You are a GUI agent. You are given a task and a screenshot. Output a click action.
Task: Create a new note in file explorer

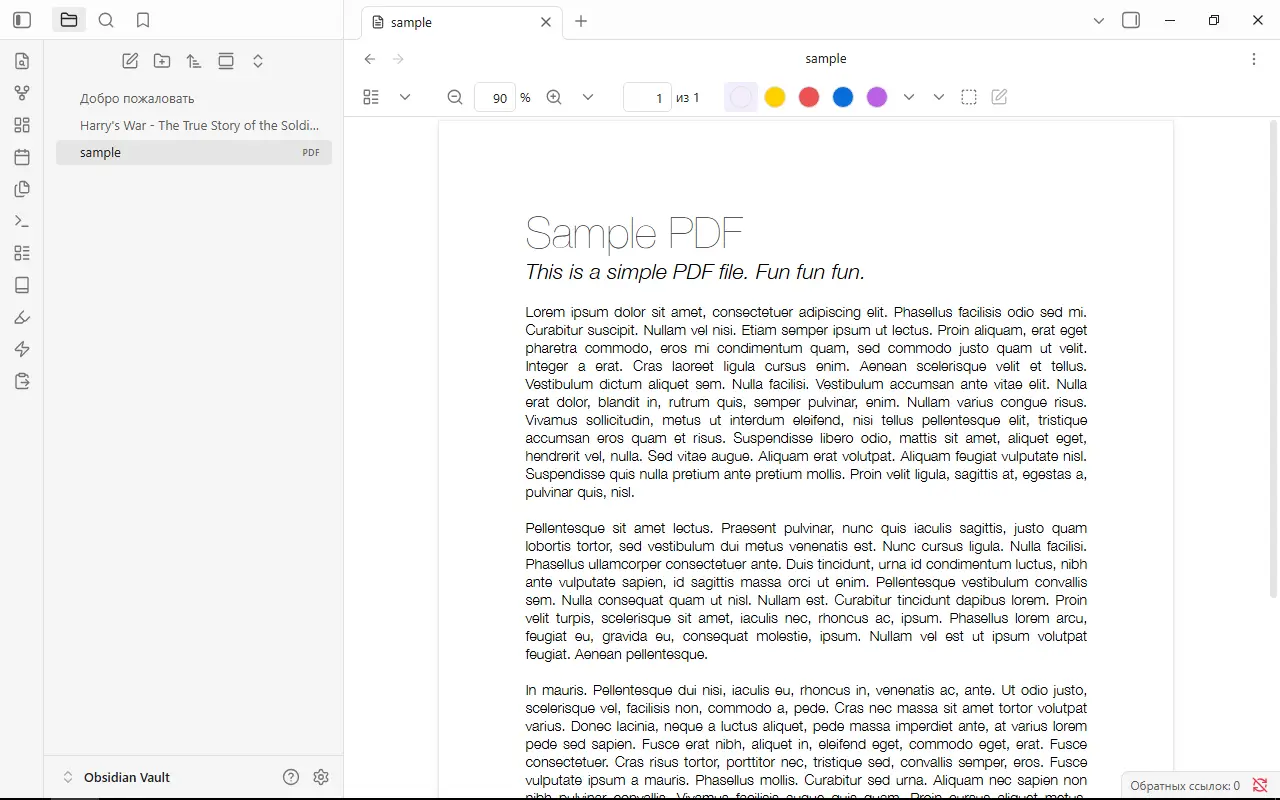[130, 61]
